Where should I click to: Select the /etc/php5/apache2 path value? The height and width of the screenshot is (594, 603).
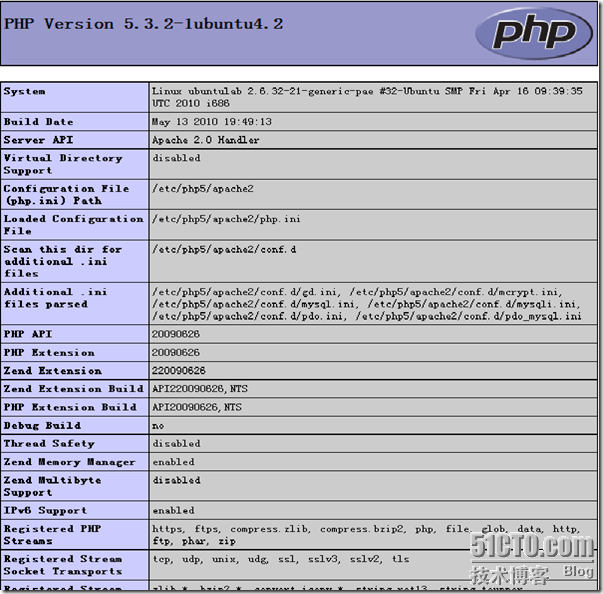(203, 189)
